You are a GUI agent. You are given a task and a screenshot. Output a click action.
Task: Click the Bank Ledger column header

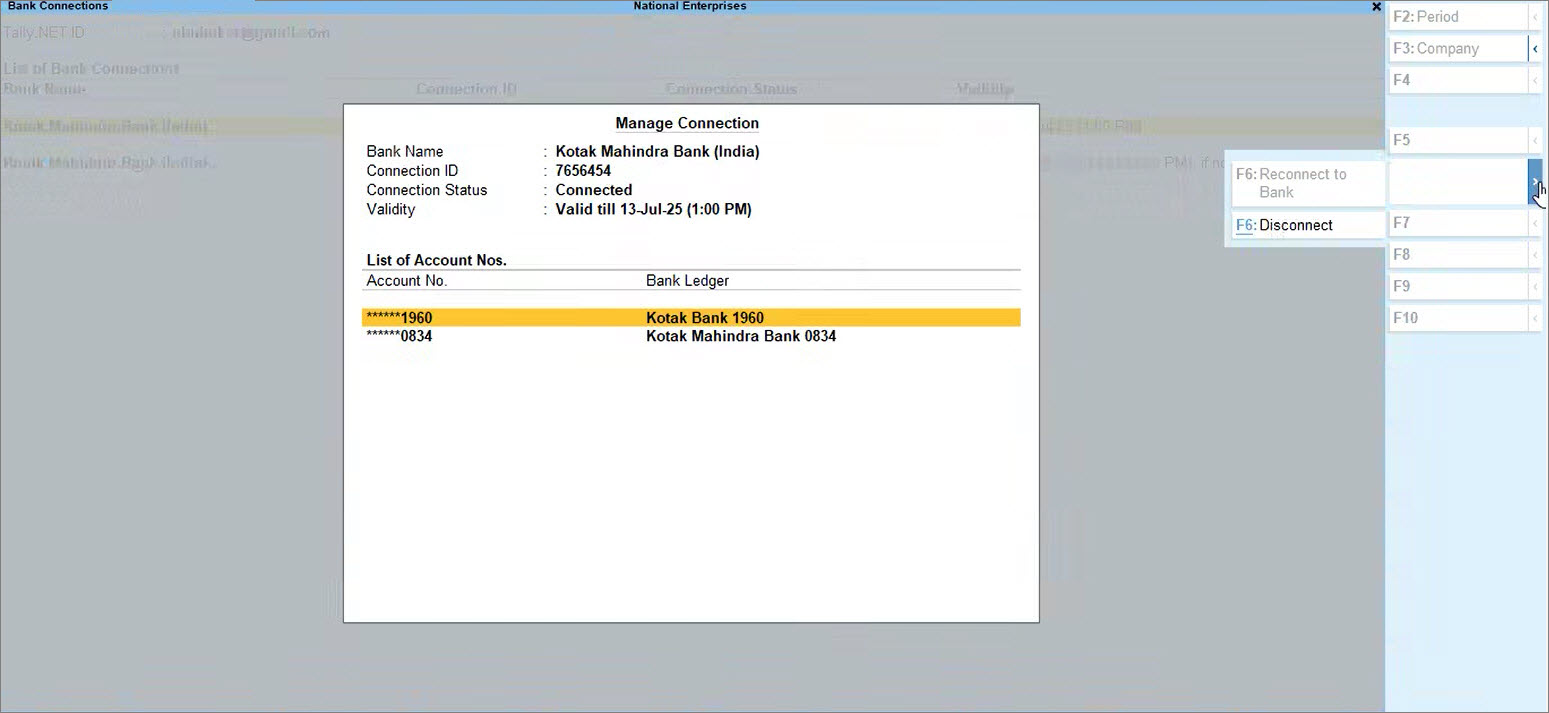(x=687, y=281)
